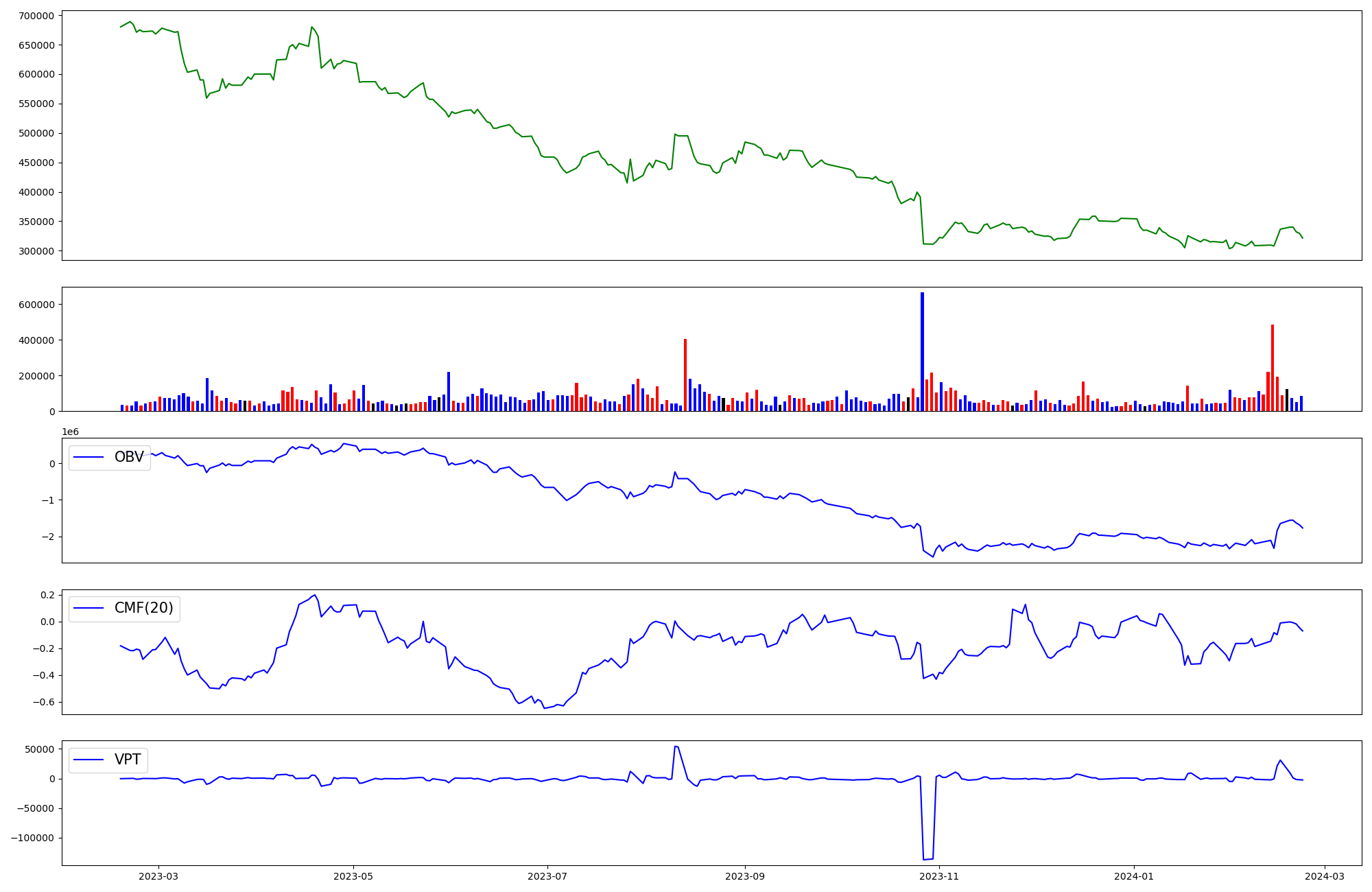Click the 600000 volume axis label
The height and width of the screenshot is (892, 1372).
36,305
